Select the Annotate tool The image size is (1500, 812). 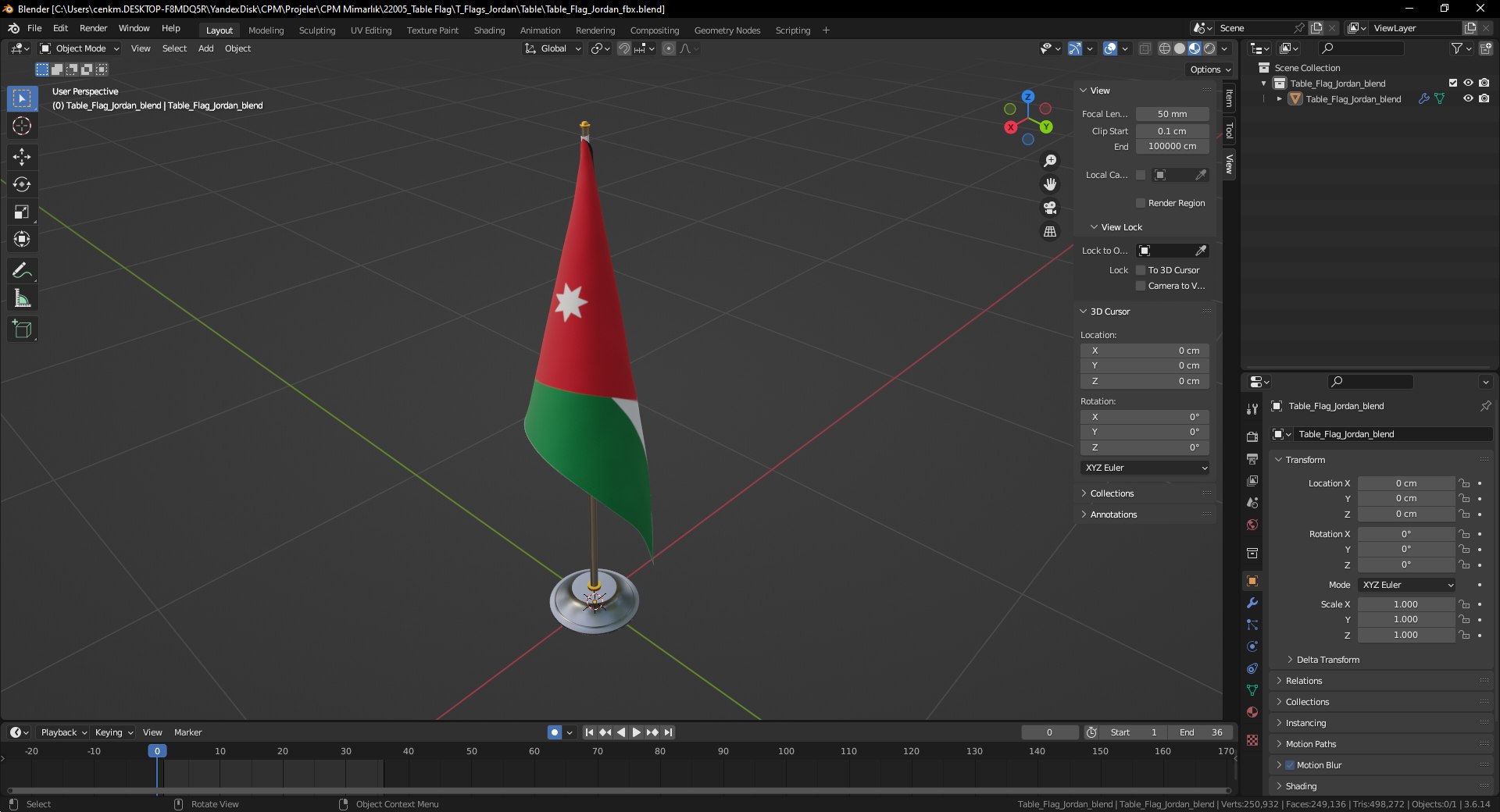[x=22, y=271]
